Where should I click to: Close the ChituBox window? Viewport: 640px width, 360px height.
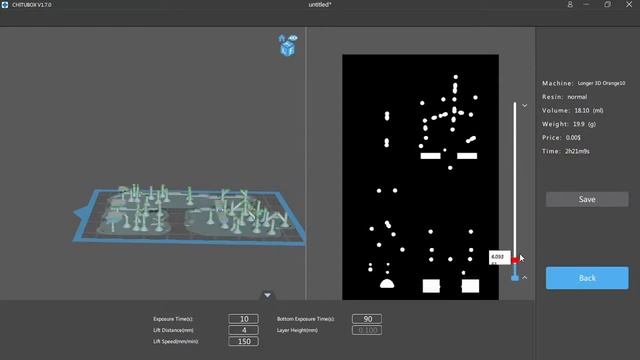pyautogui.click(x=629, y=4)
